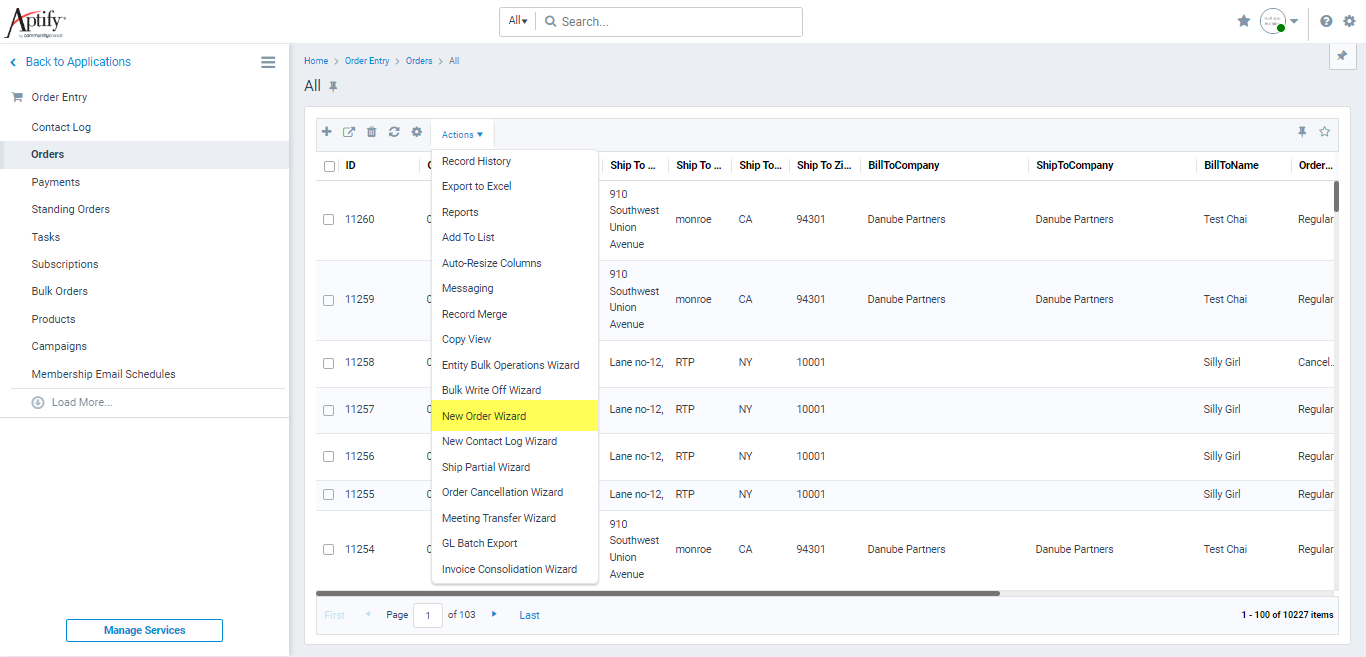Click the pin icon beside All title
This screenshot has width=1366, height=657.
pos(334,87)
